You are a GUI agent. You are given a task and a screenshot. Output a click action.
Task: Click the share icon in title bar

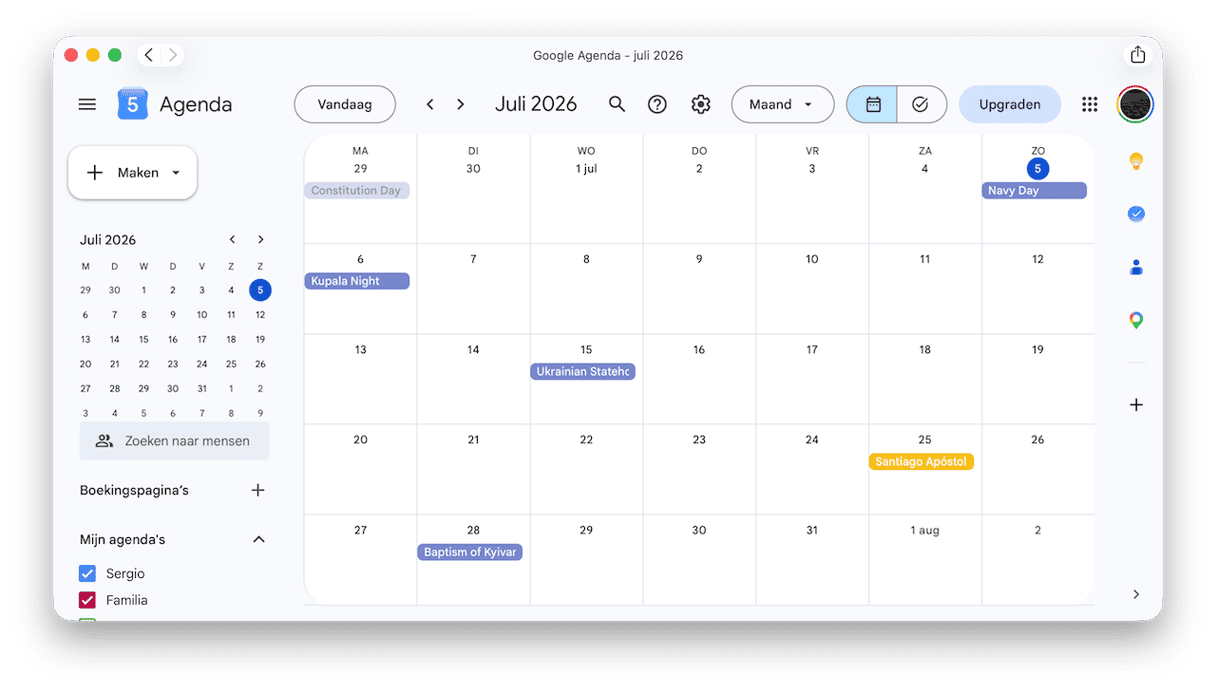[x=1137, y=55]
